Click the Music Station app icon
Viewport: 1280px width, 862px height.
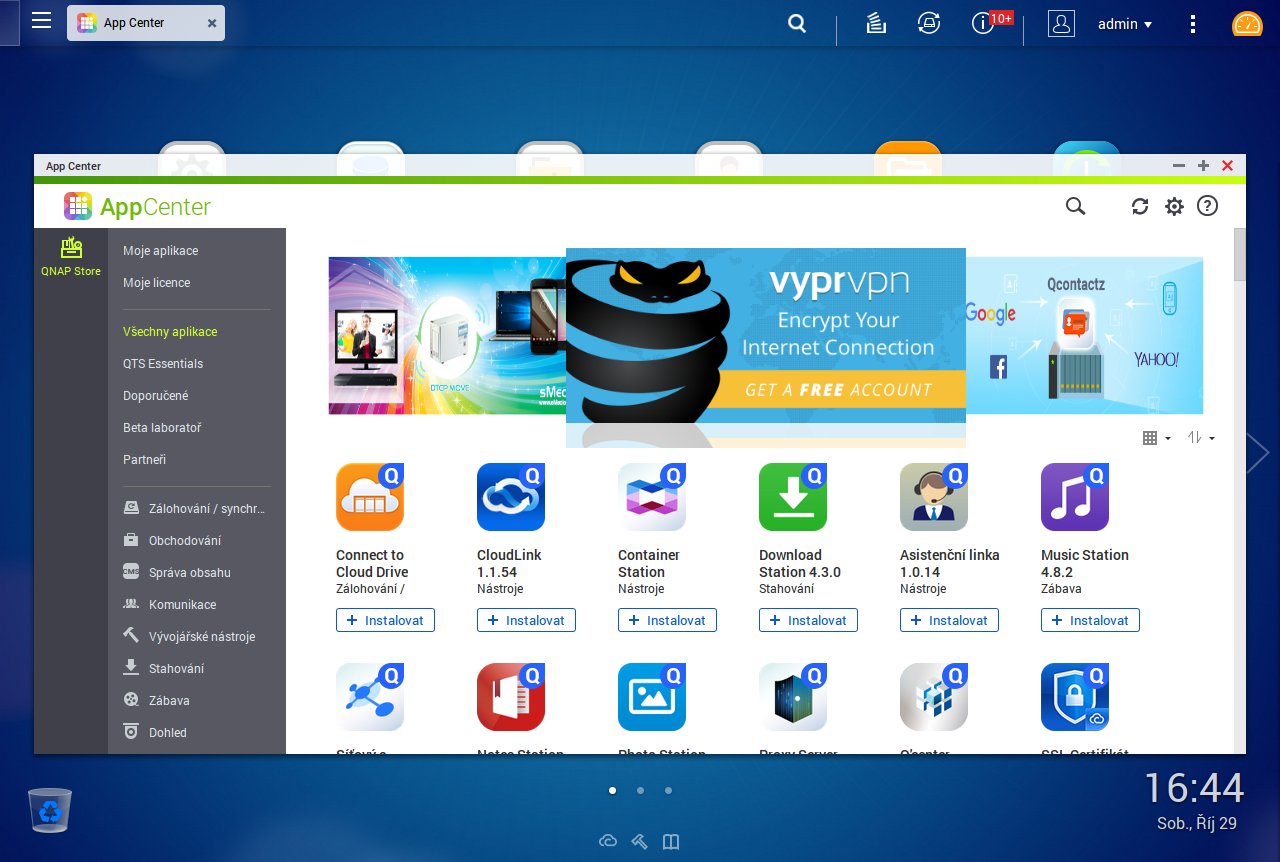(1075, 497)
